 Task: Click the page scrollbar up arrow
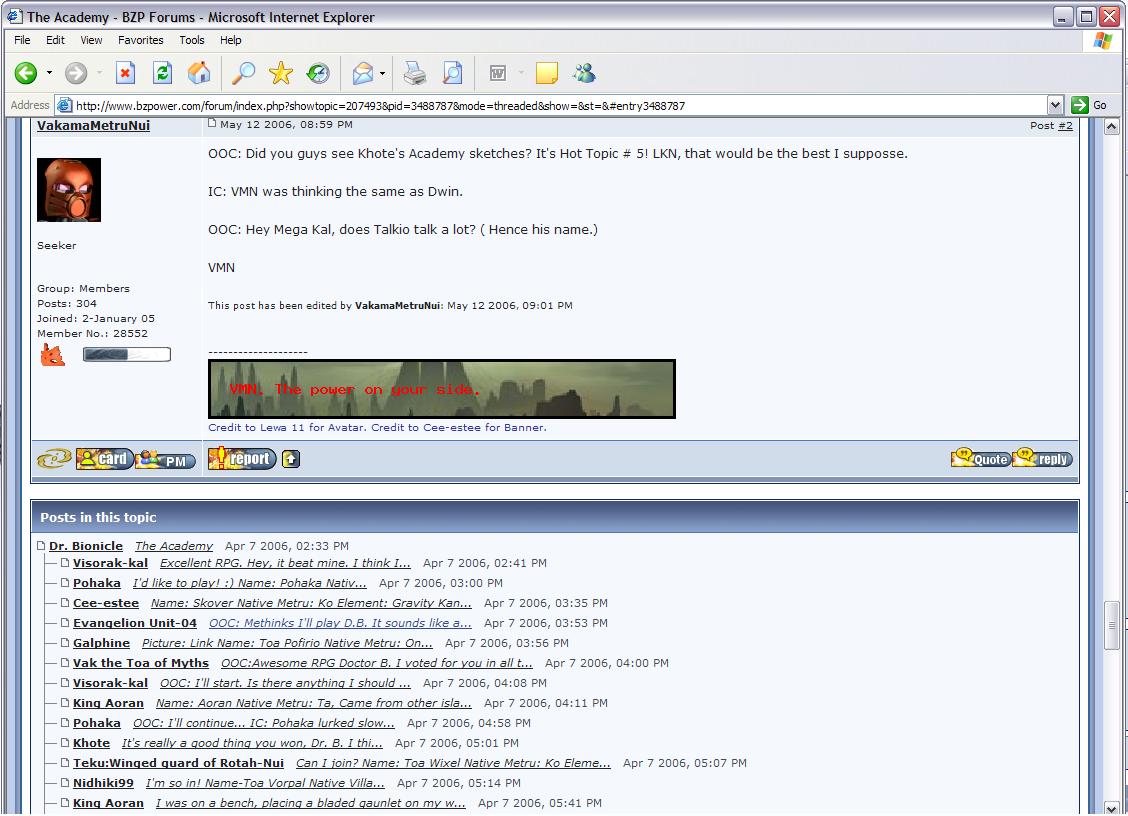pos(1111,127)
